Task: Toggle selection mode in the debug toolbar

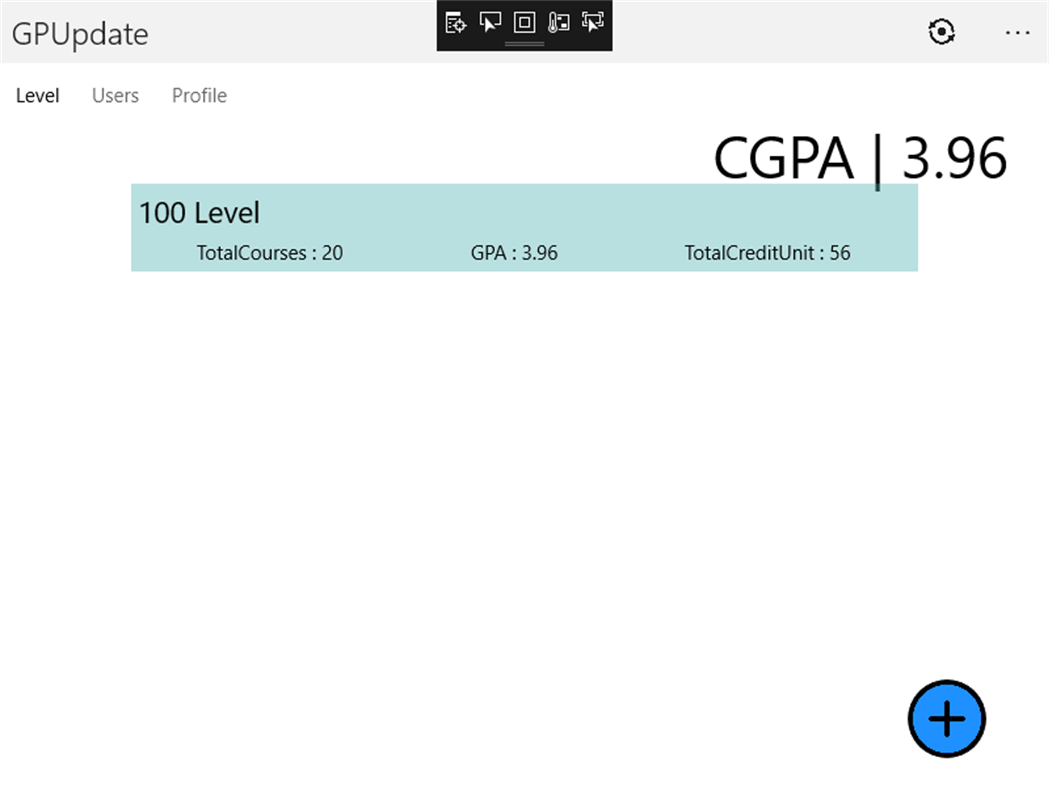Action: coord(489,23)
